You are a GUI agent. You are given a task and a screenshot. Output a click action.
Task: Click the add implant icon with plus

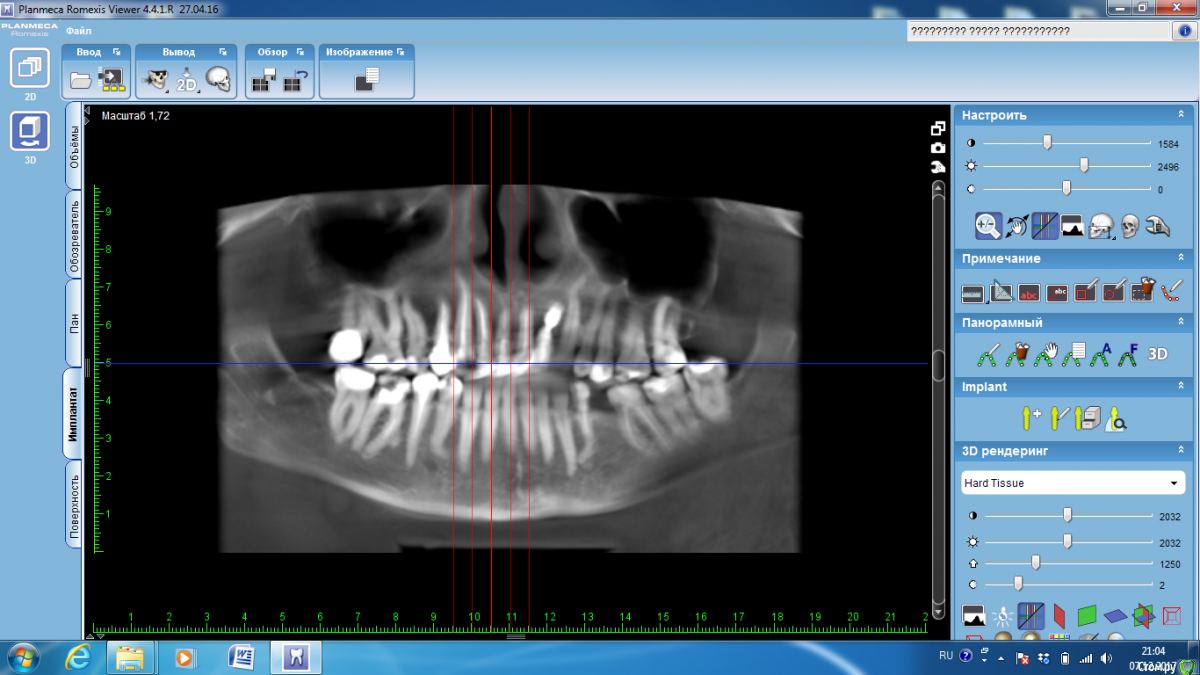[x=1030, y=419]
